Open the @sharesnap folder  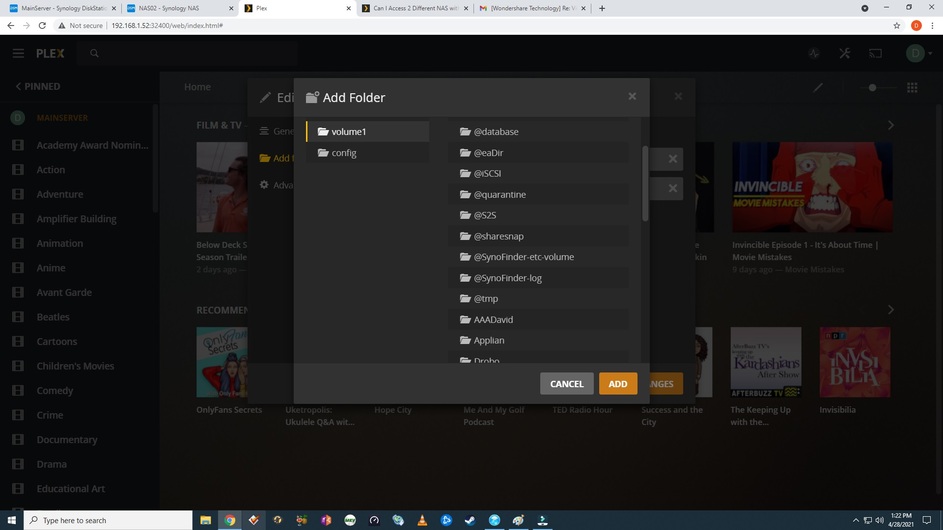pyautogui.click(x=538, y=236)
